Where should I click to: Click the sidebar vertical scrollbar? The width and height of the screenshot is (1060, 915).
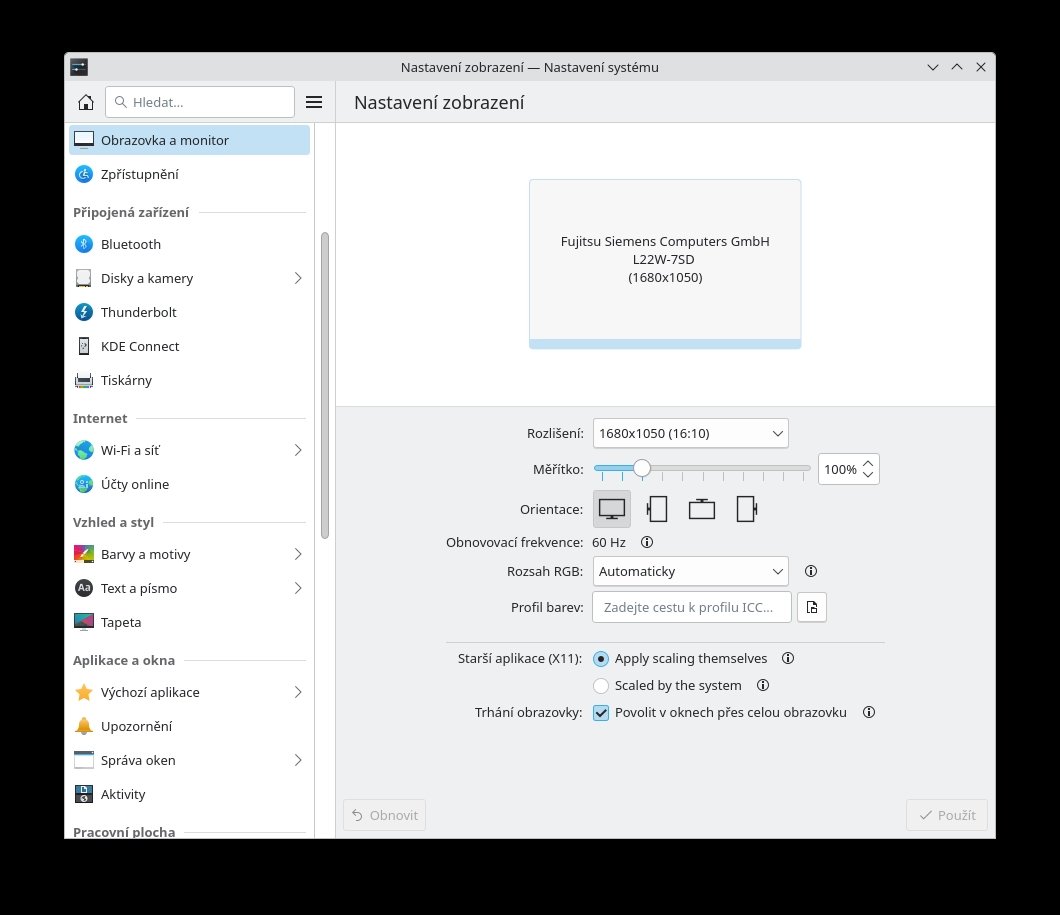click(324, 385)
